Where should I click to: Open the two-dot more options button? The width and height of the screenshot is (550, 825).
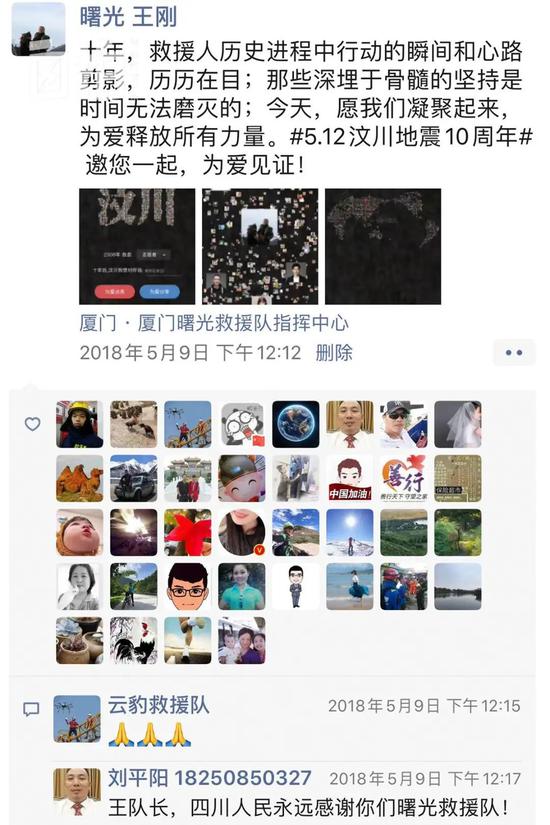(514, 353)
